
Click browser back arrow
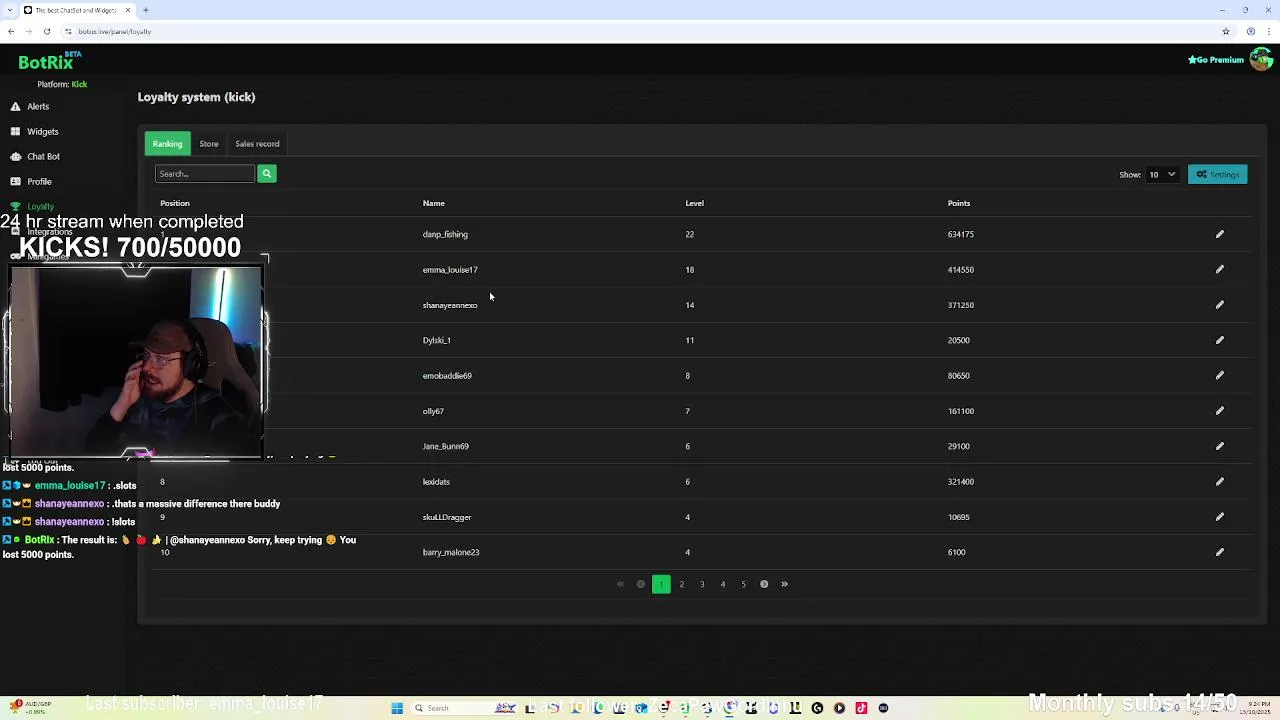point(11,31)
